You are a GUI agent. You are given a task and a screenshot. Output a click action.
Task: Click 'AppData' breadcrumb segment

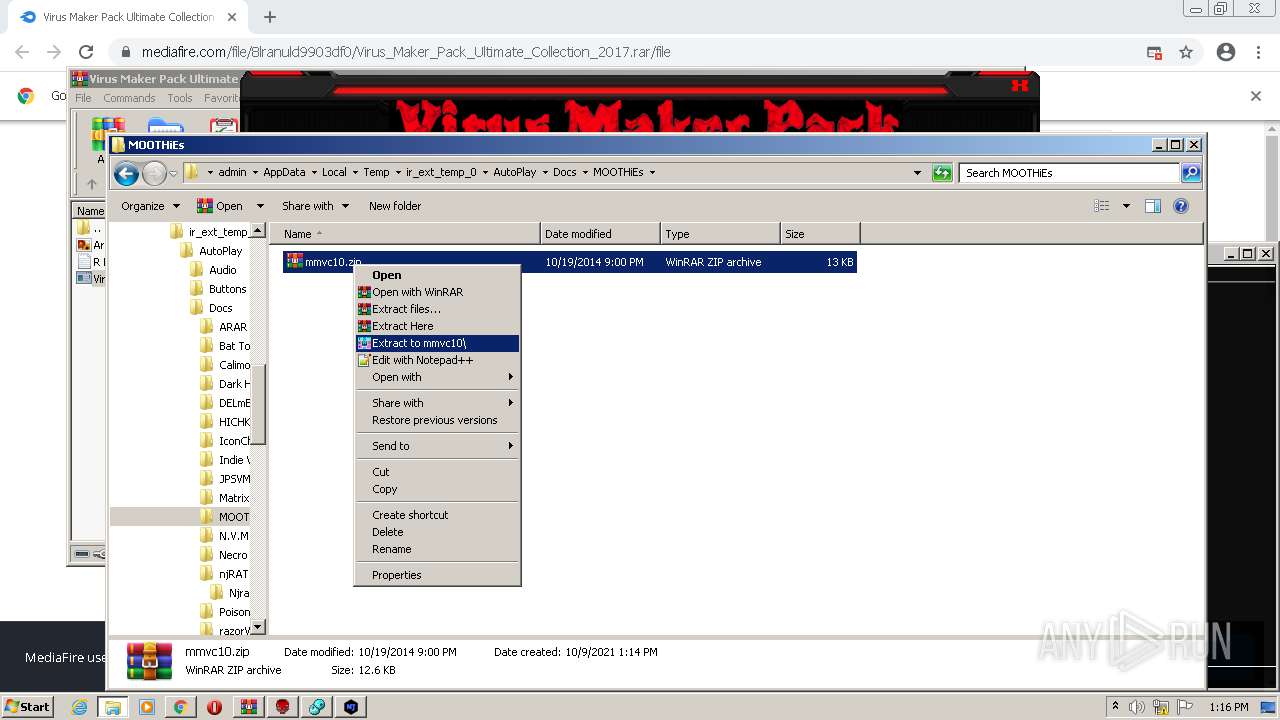point(284,172)
